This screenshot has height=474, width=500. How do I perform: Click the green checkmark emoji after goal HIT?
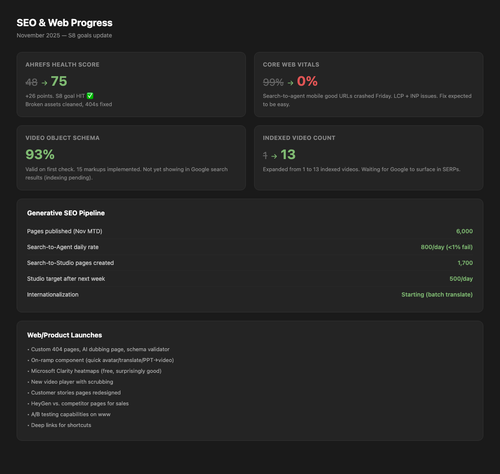pos(90,96)
